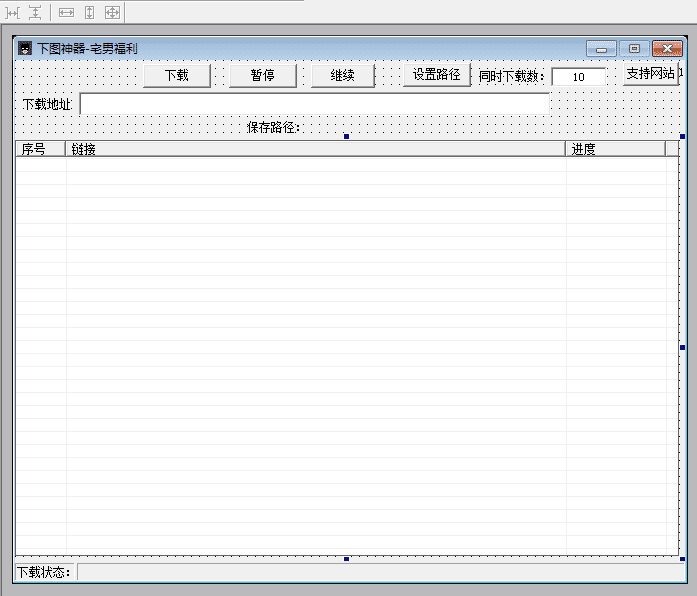Image resolution: width=697 pixels, height=596 pixels.
Task: Click the 进度 column header
Action: (x=615, y=149)
